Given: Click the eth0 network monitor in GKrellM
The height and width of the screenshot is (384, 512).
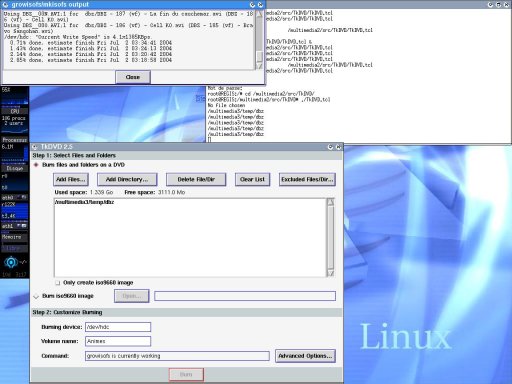Looking at the screenshot, I should (15, 197).
